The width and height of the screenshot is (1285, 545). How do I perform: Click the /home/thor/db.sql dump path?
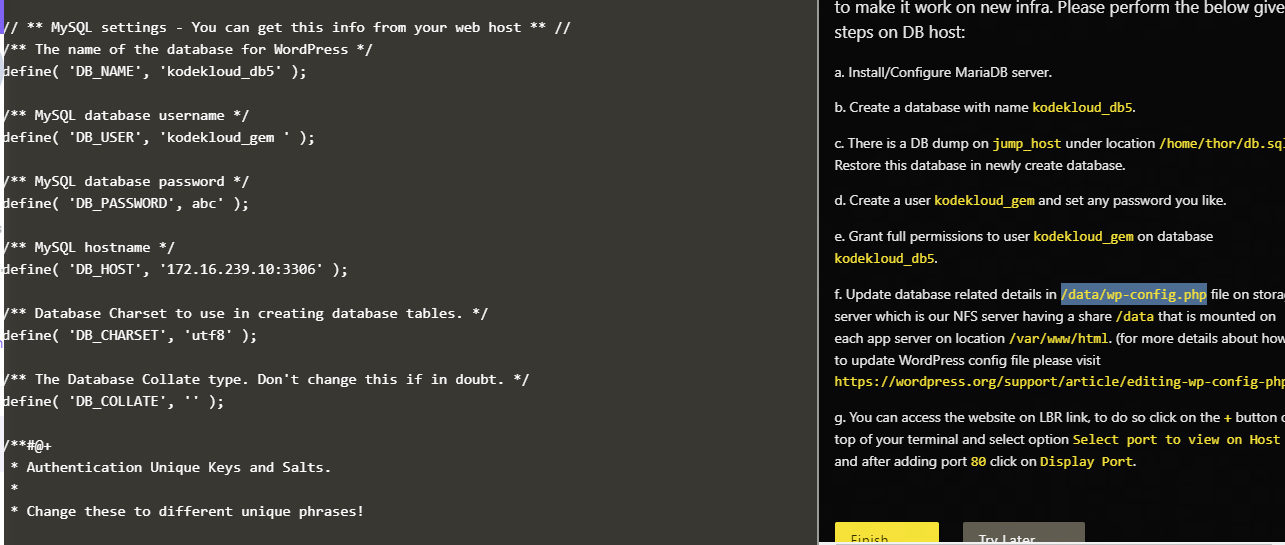[1221, 144]
